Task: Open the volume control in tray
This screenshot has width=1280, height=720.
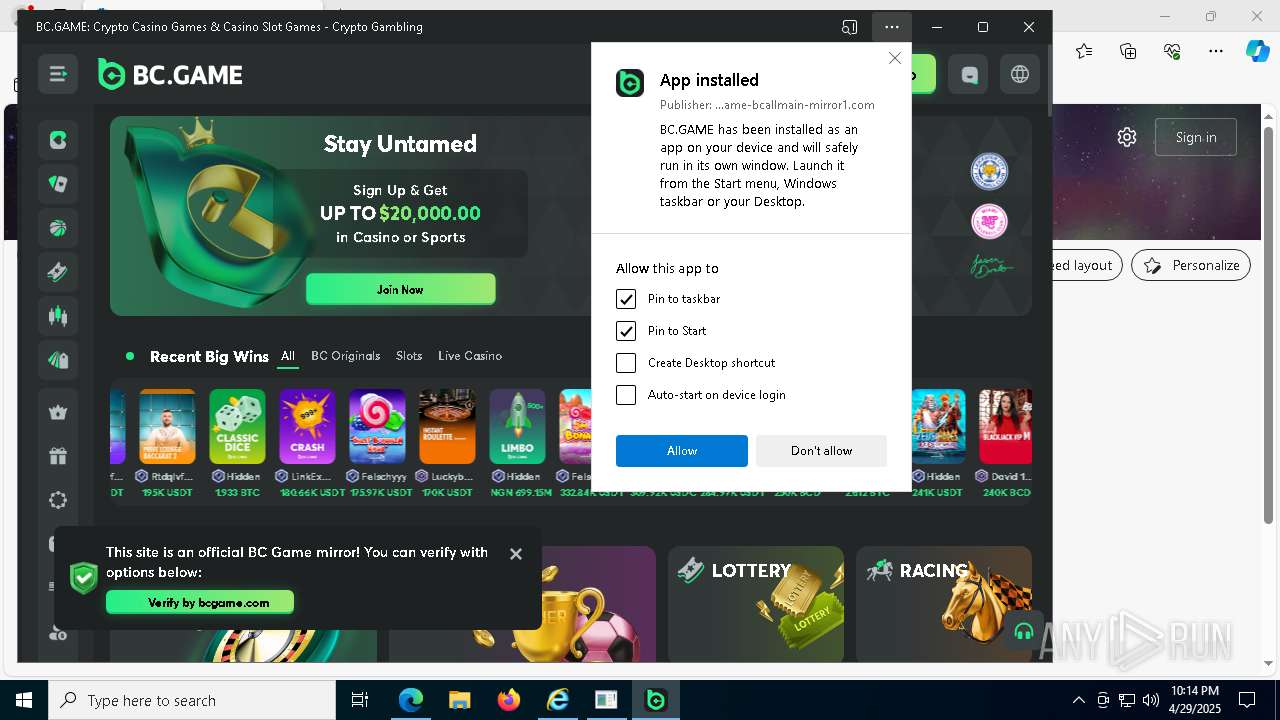Action: (1151, 700)
